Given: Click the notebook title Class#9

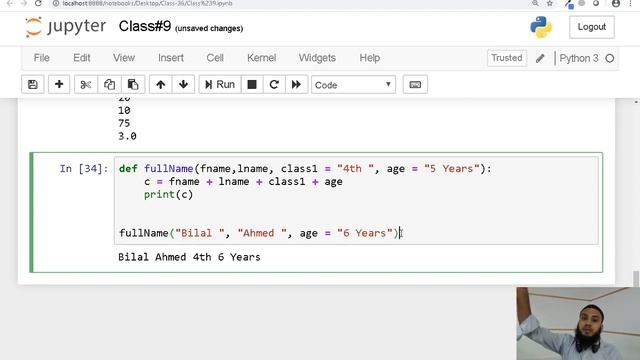Looking at the screenshot, I should [145, 27].
